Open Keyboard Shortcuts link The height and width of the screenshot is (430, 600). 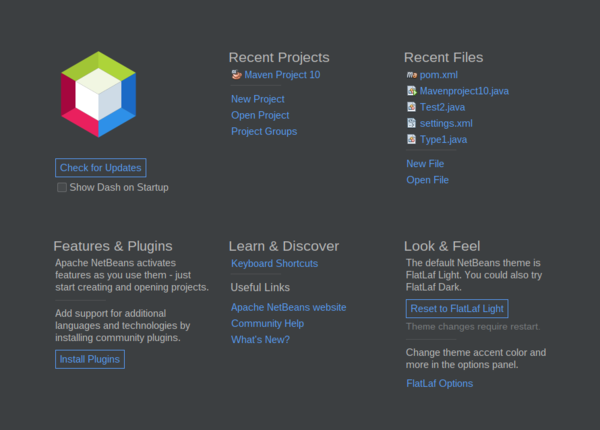tap(274, 263)
